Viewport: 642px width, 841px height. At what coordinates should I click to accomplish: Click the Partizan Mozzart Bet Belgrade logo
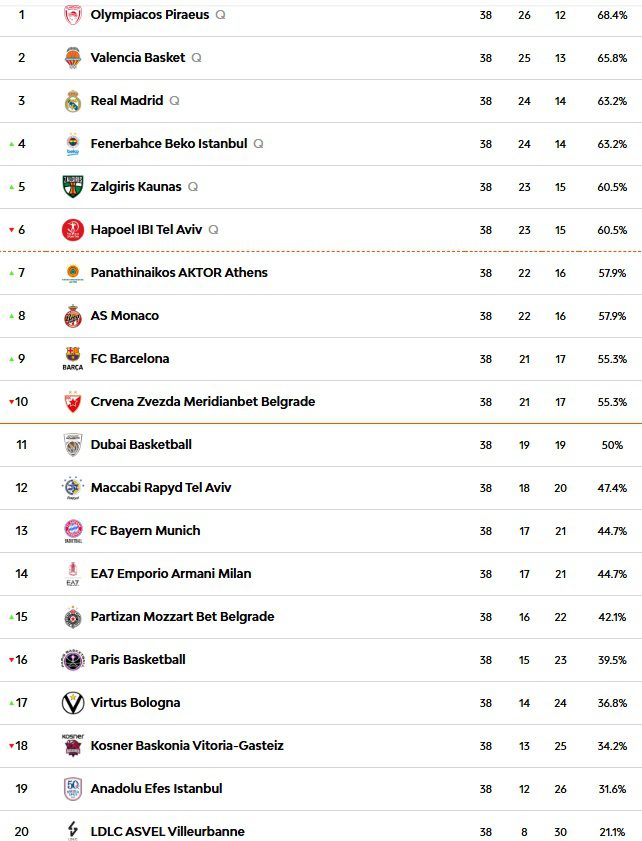(x=73, y=616)
